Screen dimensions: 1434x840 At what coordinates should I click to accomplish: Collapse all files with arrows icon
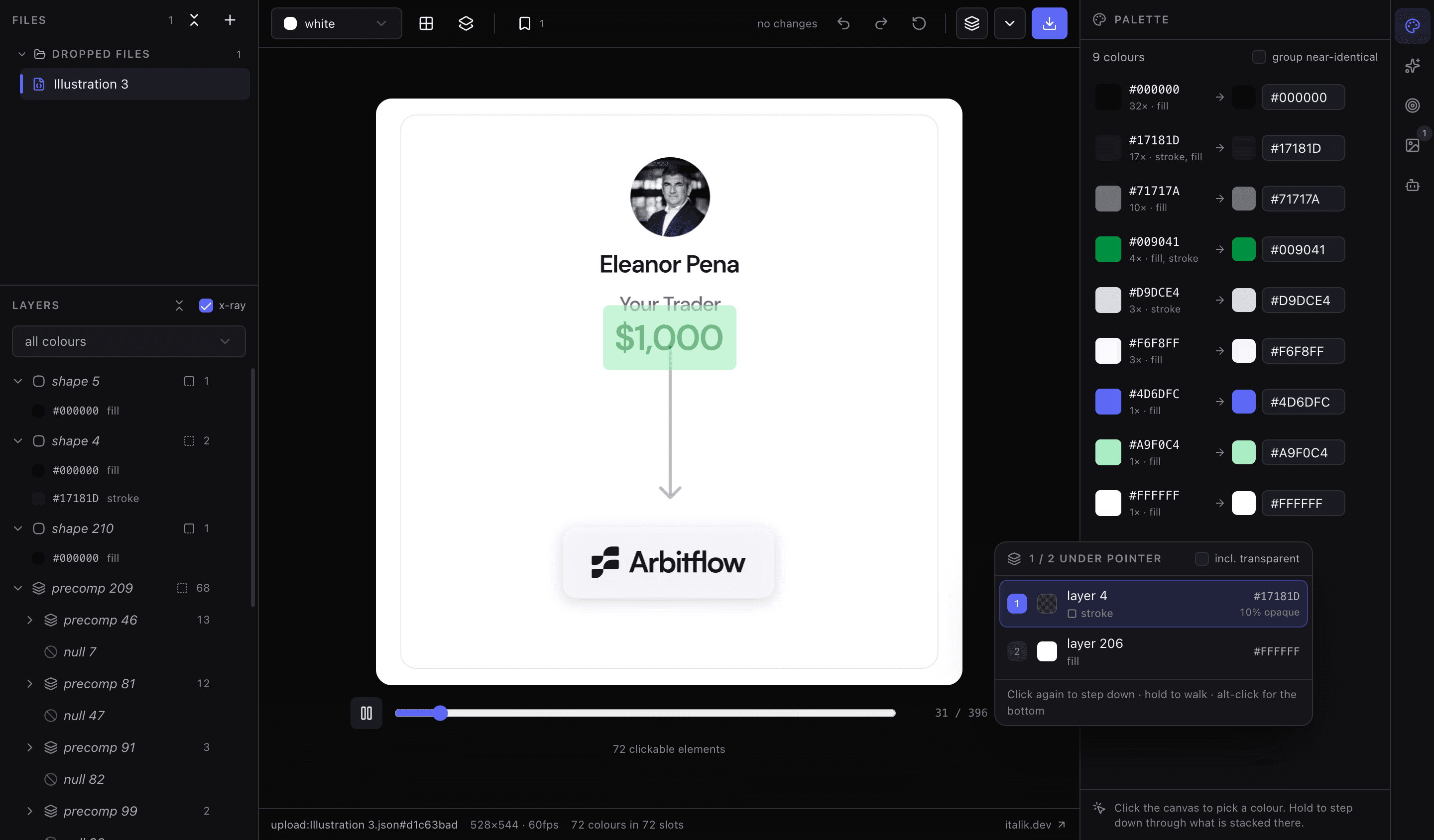(194, 20)
